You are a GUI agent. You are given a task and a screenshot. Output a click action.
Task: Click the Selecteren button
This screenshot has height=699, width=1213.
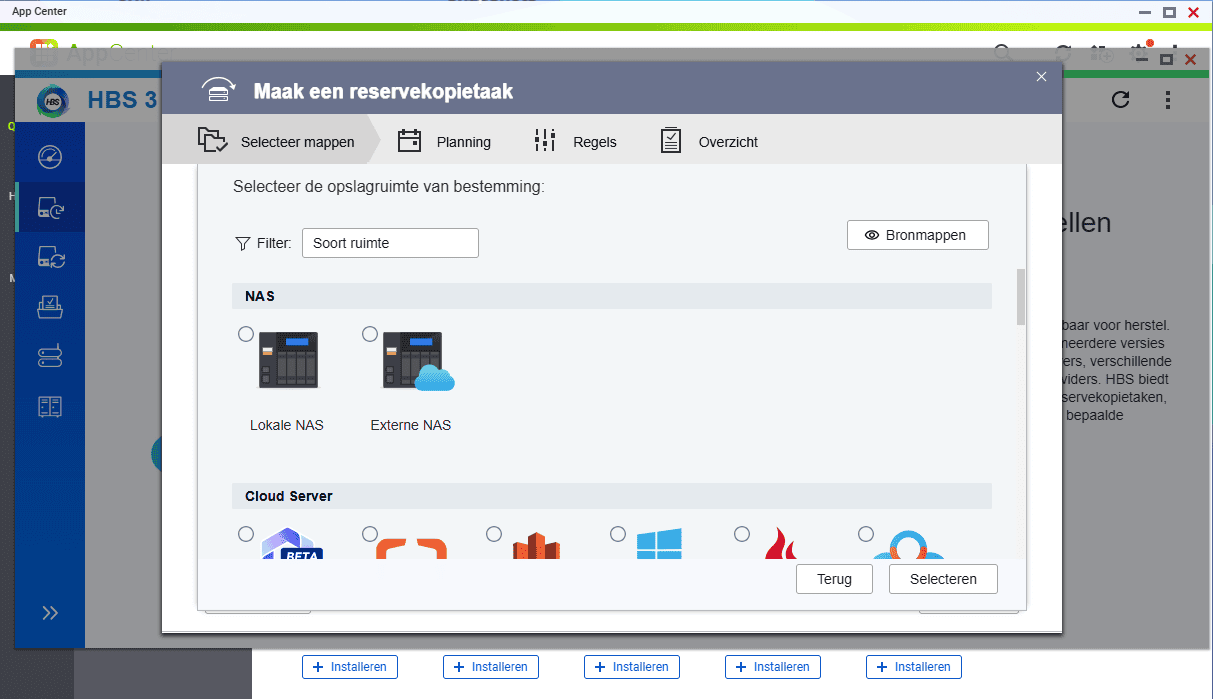pyautogui.click(x=942, y=578)
